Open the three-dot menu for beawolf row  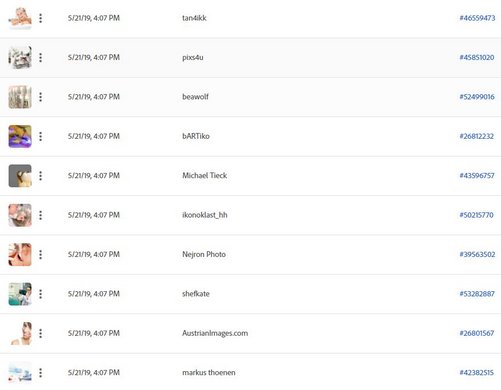coord(40,97)
